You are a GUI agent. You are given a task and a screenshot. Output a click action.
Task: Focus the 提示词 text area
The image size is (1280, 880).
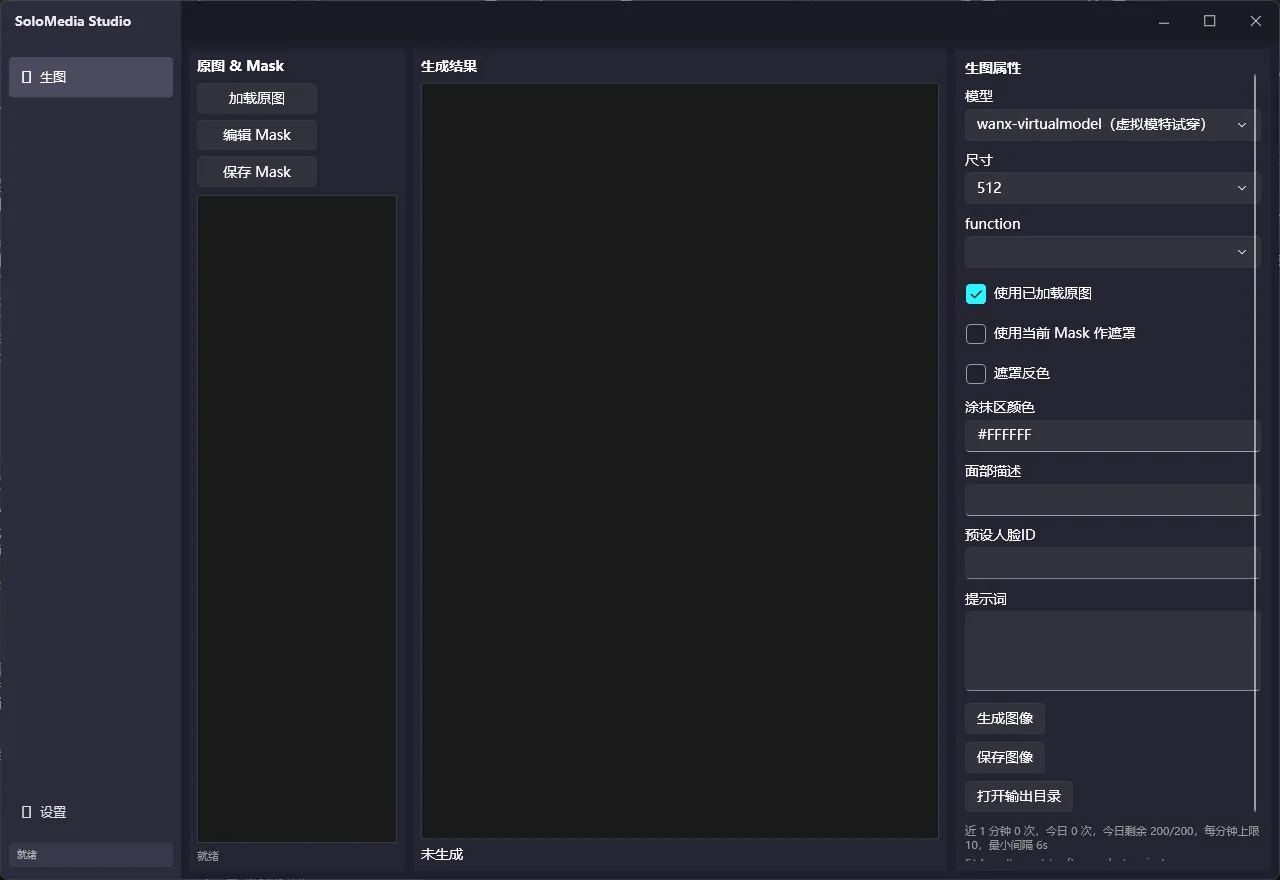[1112, 651]
